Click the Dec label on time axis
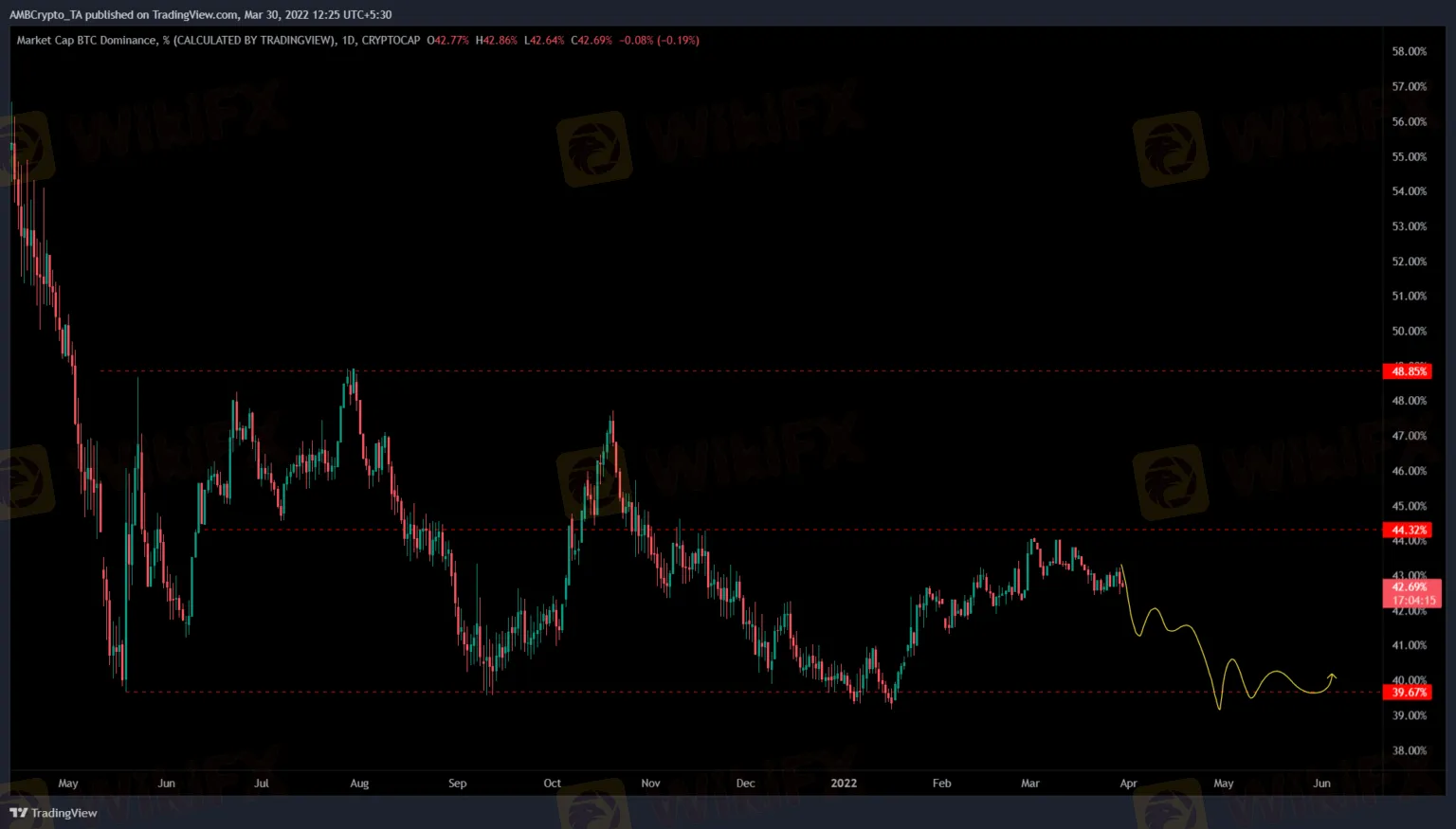 (745, 784)
